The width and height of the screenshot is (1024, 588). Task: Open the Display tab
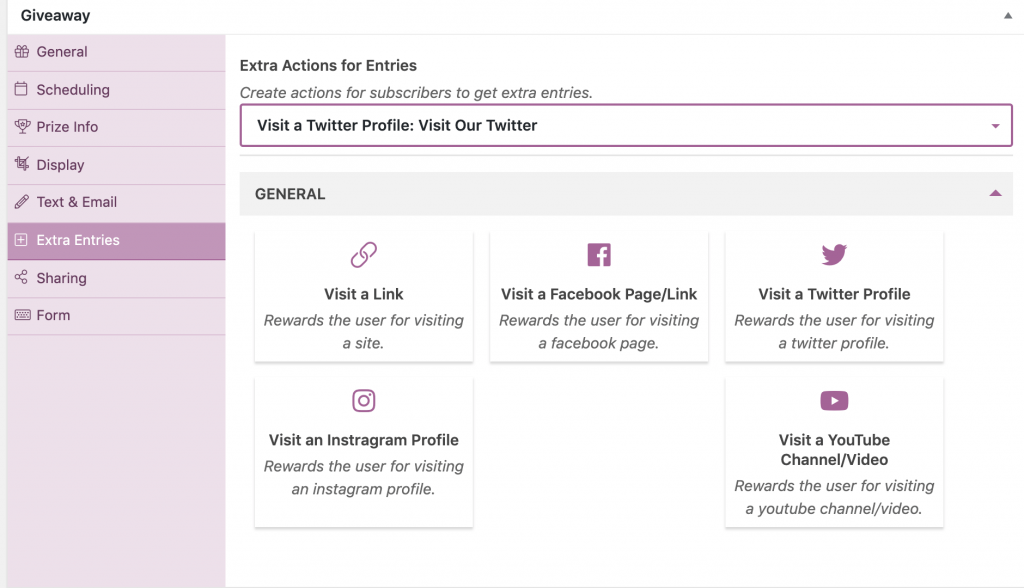[116, 165]
